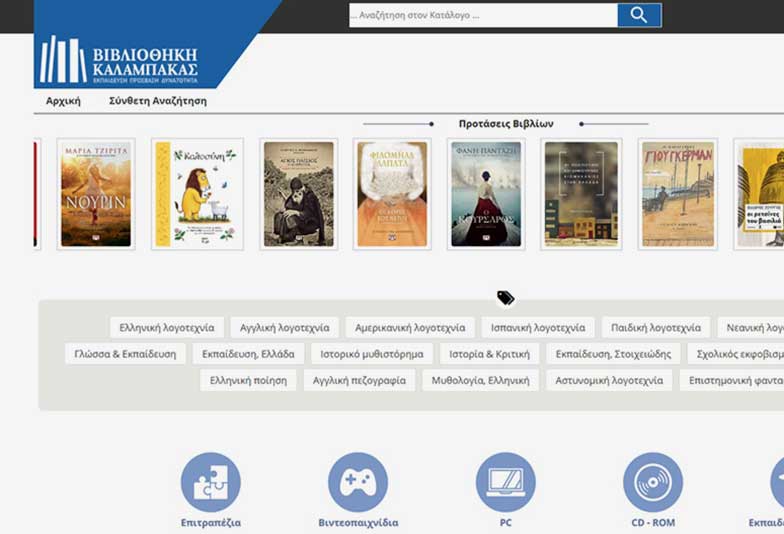Open the Αμερικανική λογοτεχνία tag
784x534 pixels.
pyautogui.click(x=410, y=328)
